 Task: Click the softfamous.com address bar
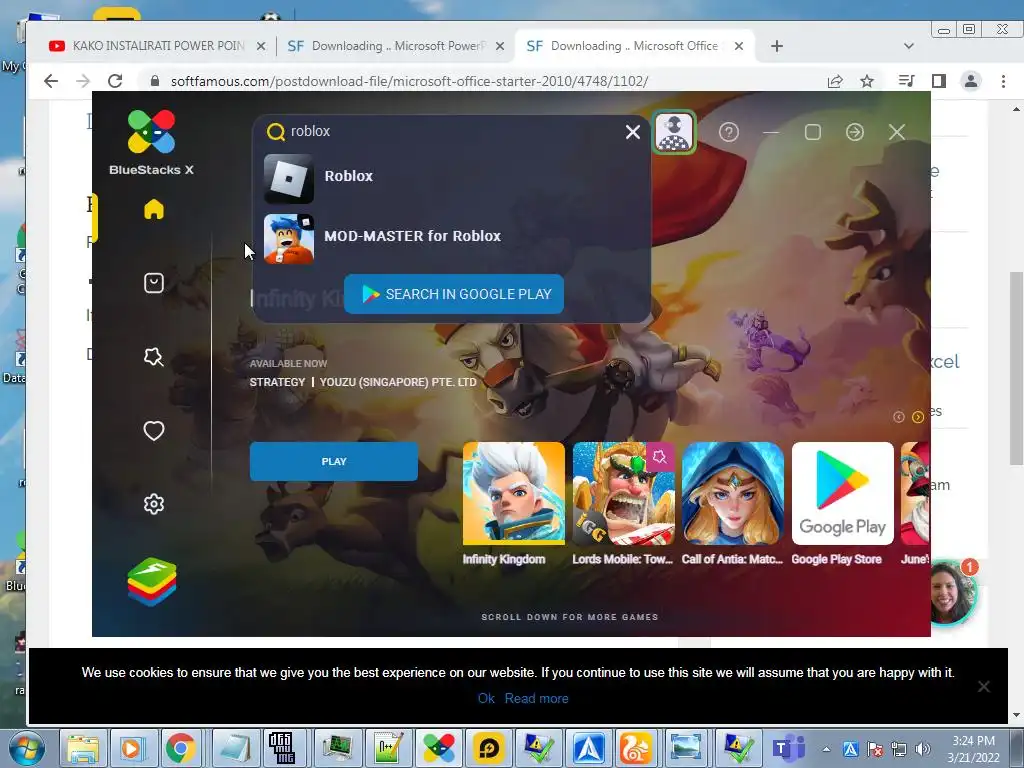point(483,81)
